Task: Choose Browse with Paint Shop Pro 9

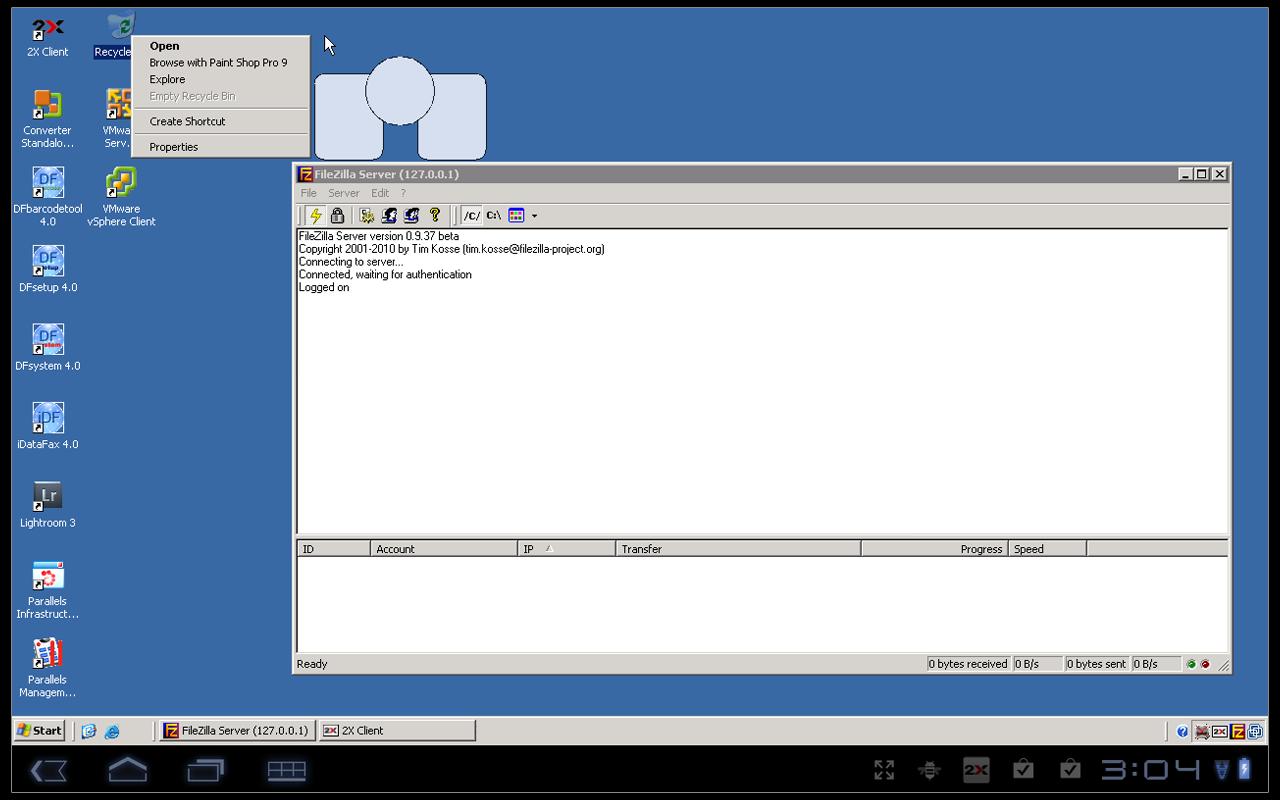Action: [219, 62]
